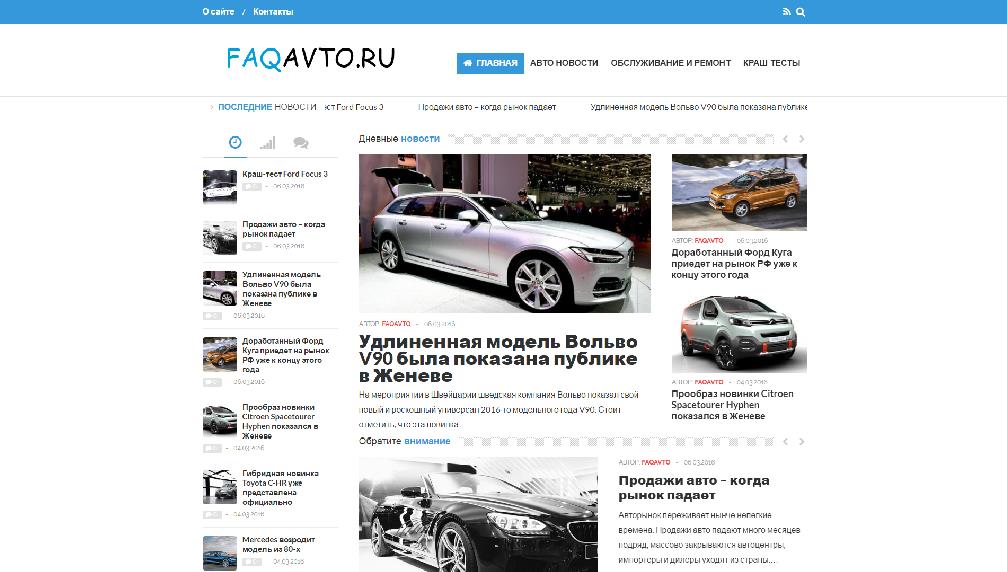Click FAQAVTO author link under Volvo image
This screenshot has width=1007, height=572.
(396, 324)
